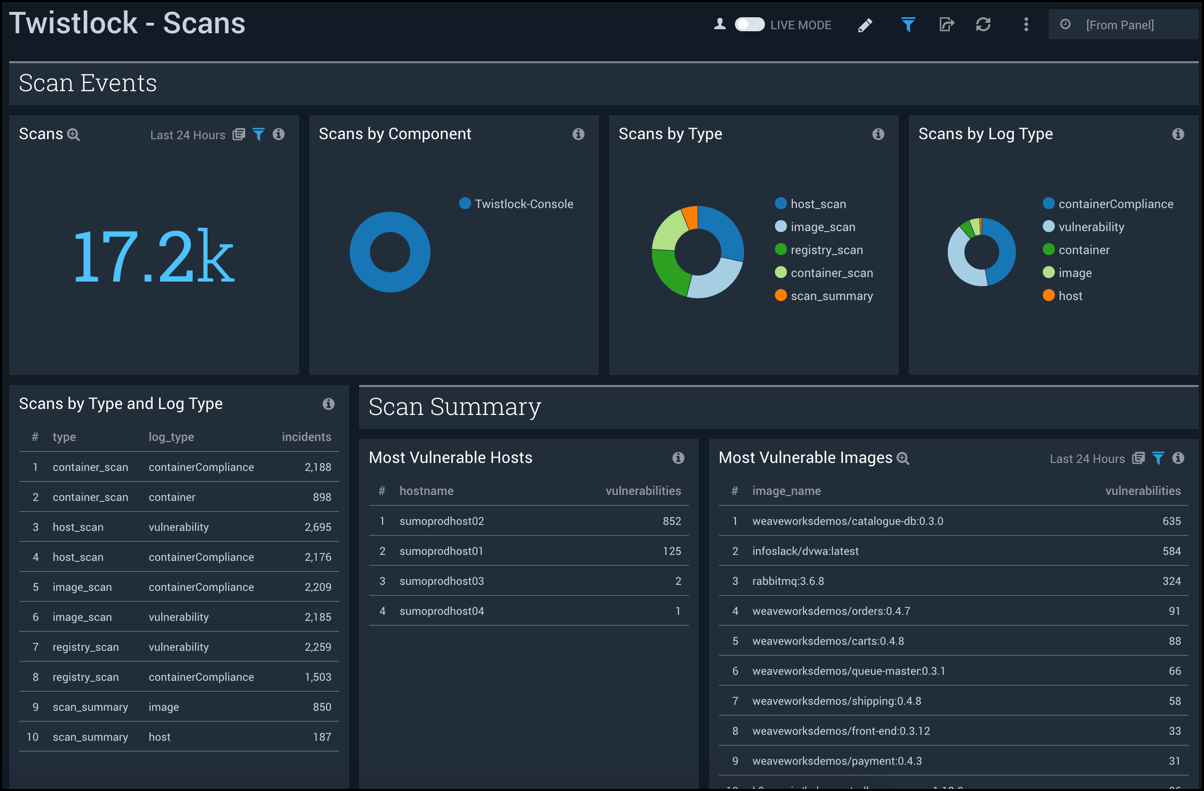
Task: Open the three-dot overflow menu in the header
Action: [1026, 24]
